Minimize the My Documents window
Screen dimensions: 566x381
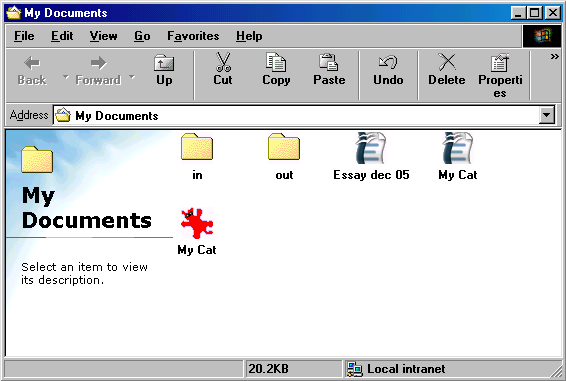[x=518, y=13]
